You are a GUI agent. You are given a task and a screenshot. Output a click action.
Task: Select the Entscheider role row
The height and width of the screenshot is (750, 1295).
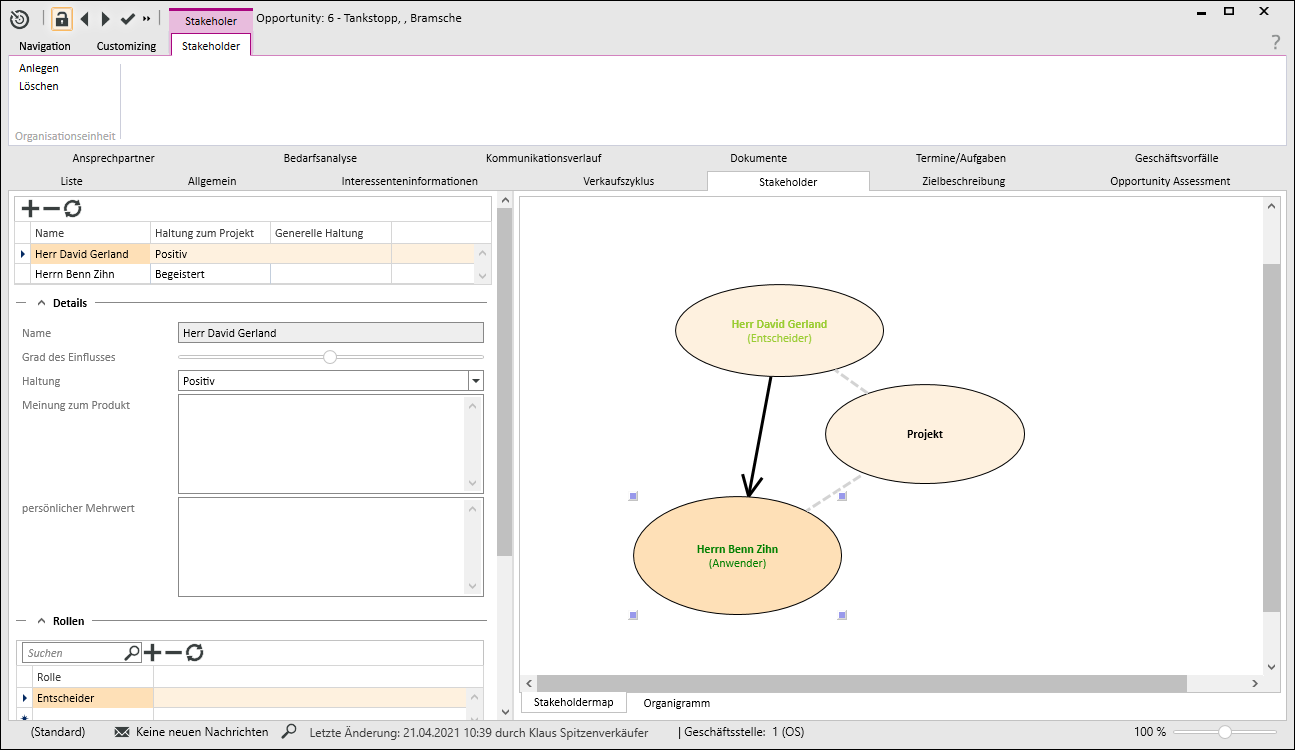[x=243, y=697]
